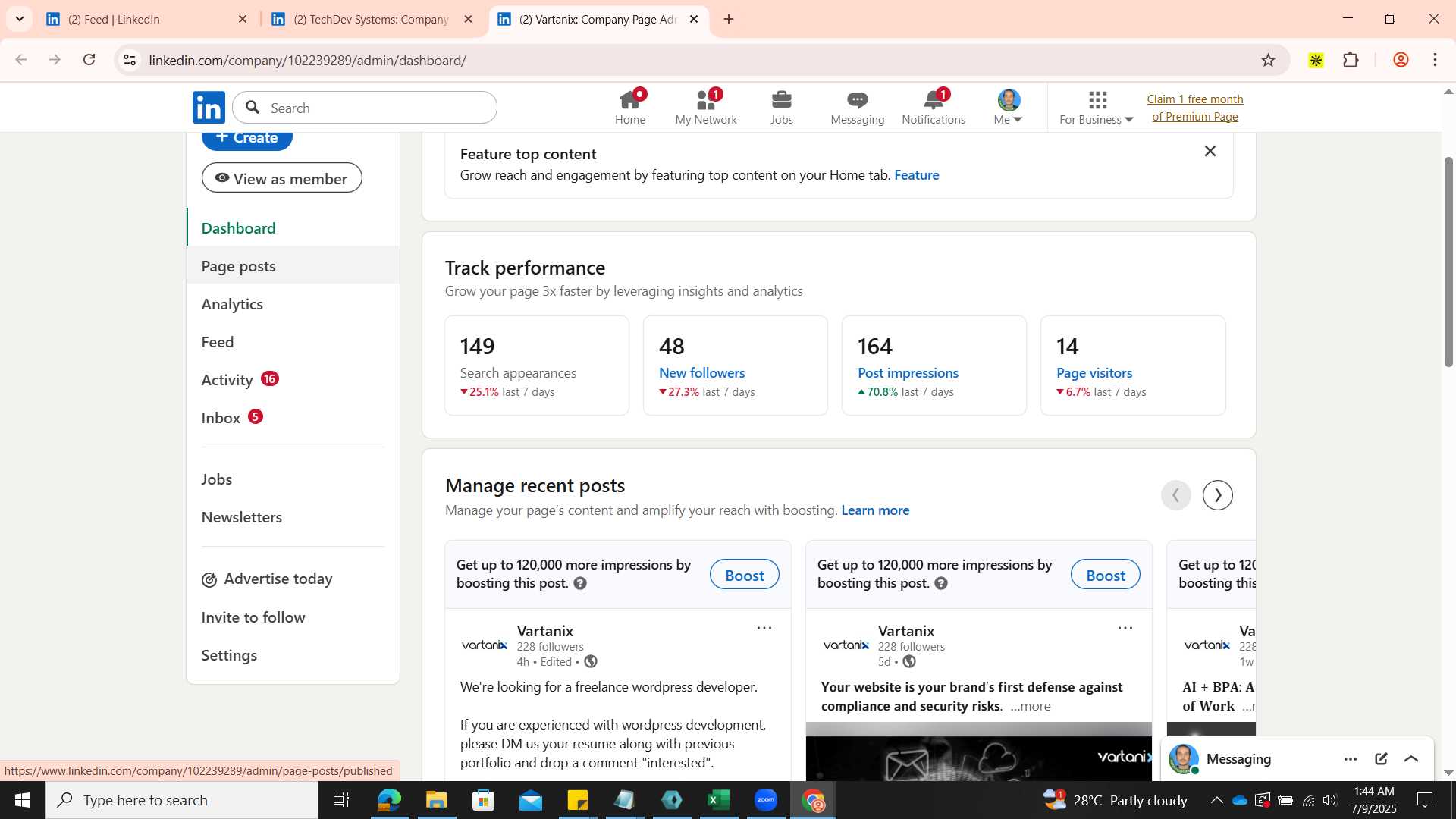The image size is (1456, 819).
Task: Click help icon on first boost card
Action: [x=580, y=583]
